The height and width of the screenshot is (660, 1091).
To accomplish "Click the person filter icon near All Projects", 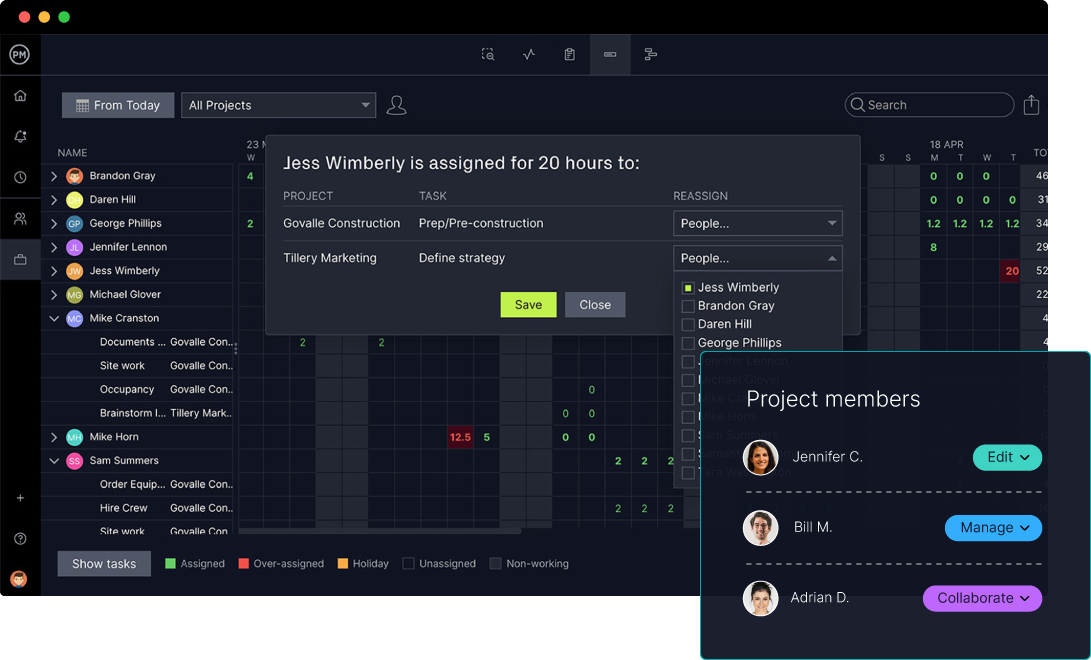I will 397,105.
